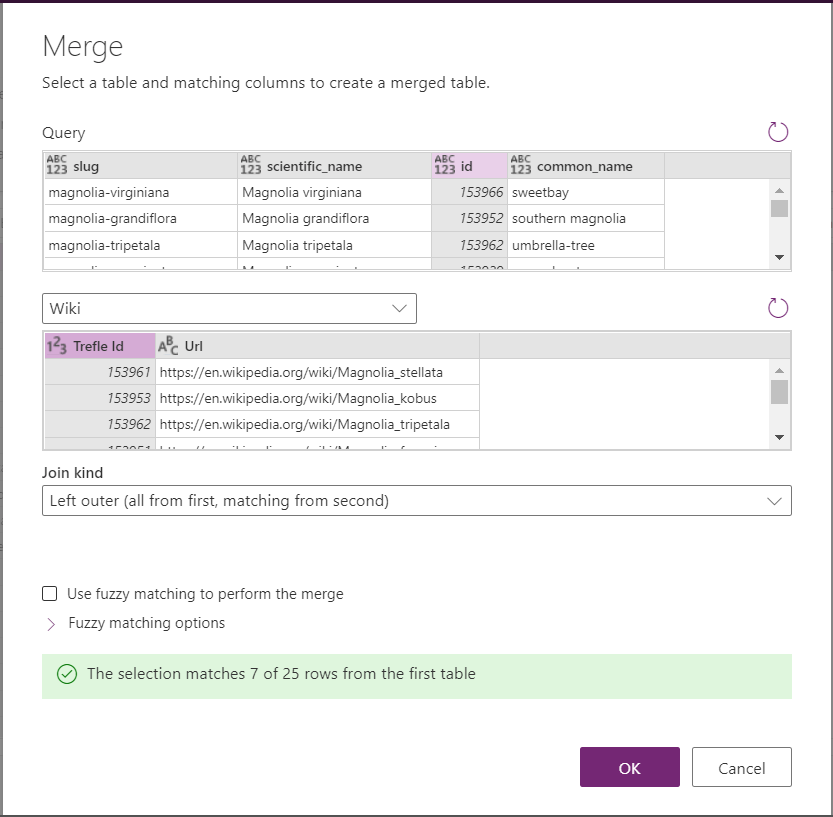The image size is (833, 817).
Task: Confirm the merge with OK
Action: 629,767
